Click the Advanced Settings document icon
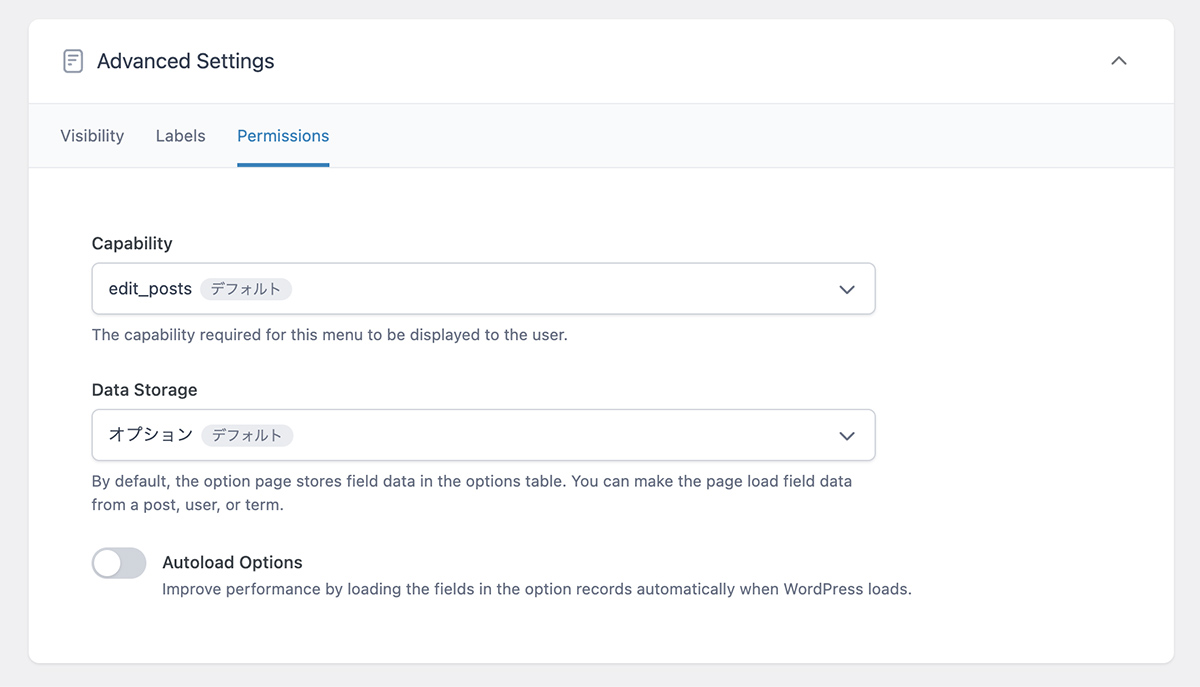This screenshot has height=687, width=1200. (x=73, y=61)
